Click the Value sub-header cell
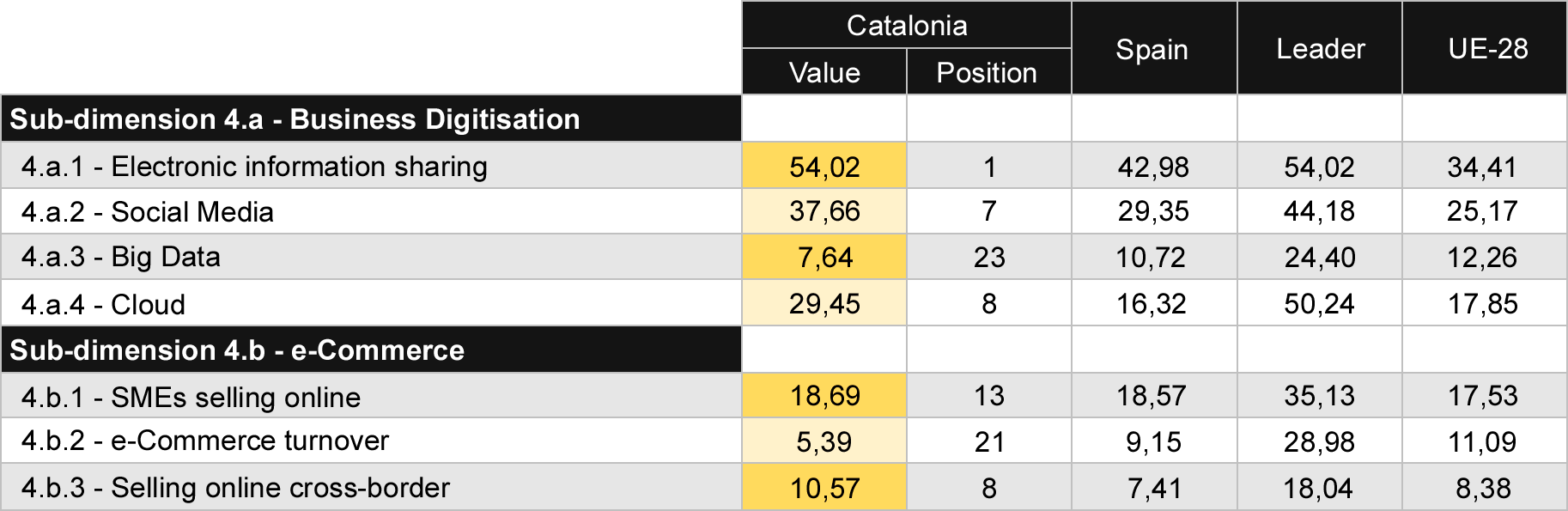This screenshot has height=511, width=1568. pos(824,72)
